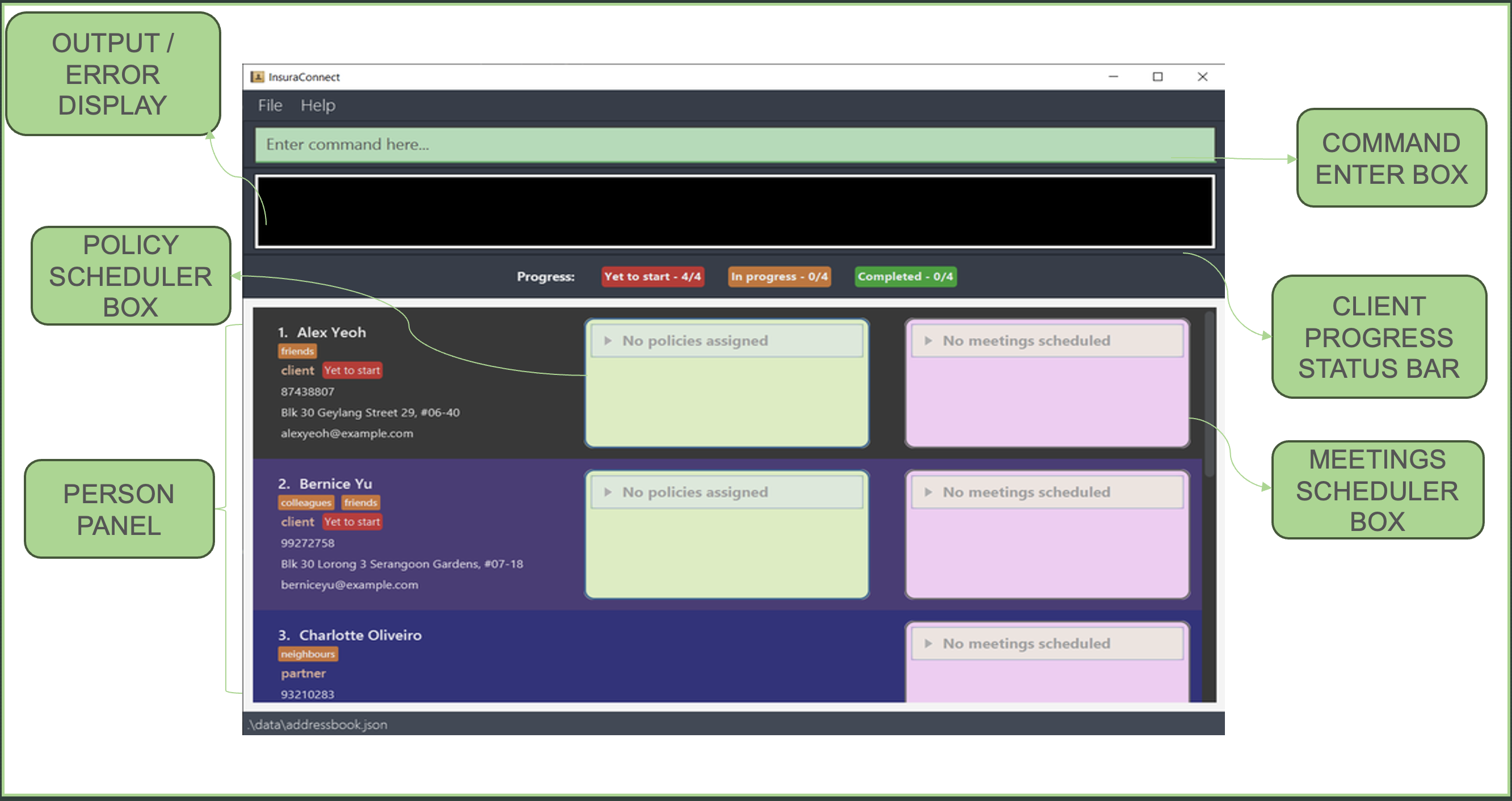The height and width of the screenshot is (801, 1512).
Task: Click Bernice Yu's 'colleagues' tag
Action: coord(306,503)
